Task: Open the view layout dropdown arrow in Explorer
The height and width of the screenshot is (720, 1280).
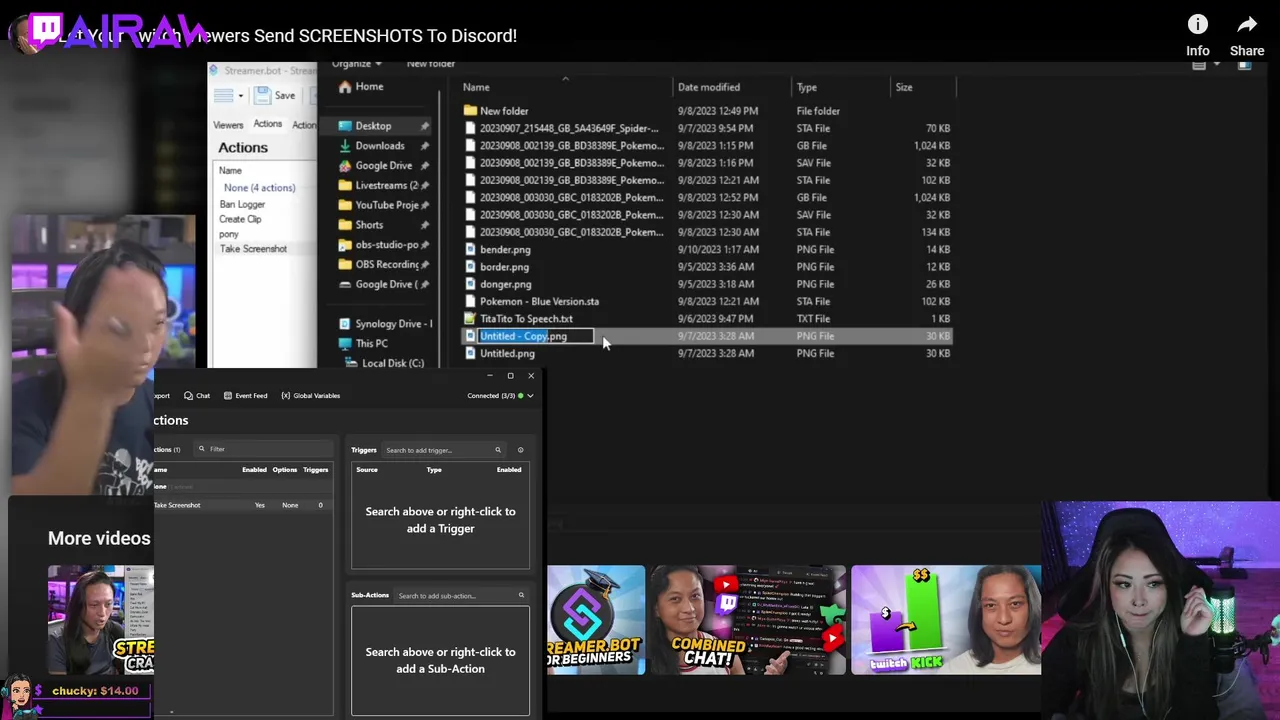Action: coord(1216,64)
